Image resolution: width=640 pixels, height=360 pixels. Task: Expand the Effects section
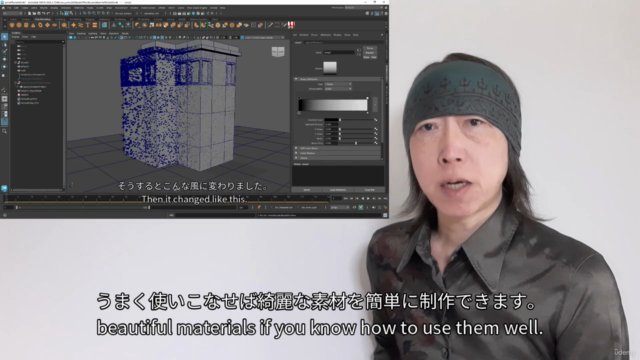[296, 158]
